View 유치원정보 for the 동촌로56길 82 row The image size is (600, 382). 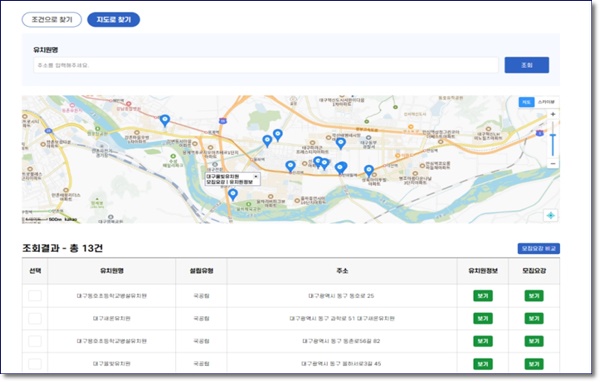click(483, 341)
